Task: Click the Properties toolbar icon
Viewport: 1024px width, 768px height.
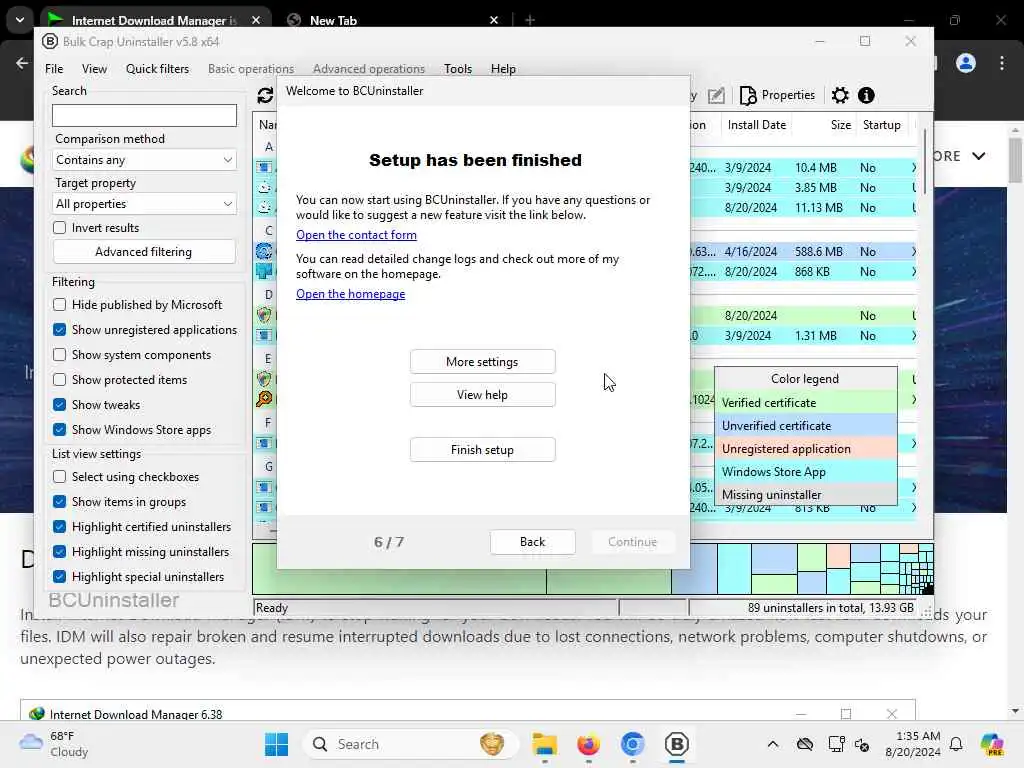Action: pos(777,95)
